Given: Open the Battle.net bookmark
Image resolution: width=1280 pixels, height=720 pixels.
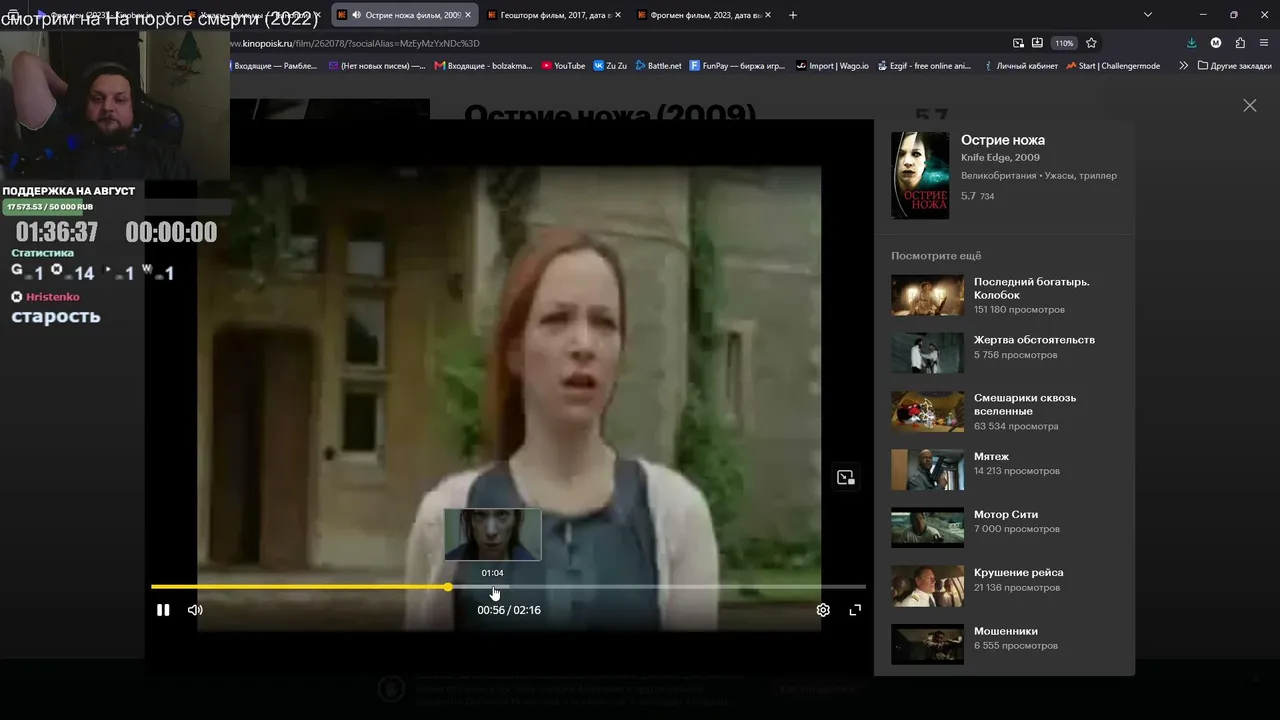Looking at the screenshot, I should coord(658,66).
